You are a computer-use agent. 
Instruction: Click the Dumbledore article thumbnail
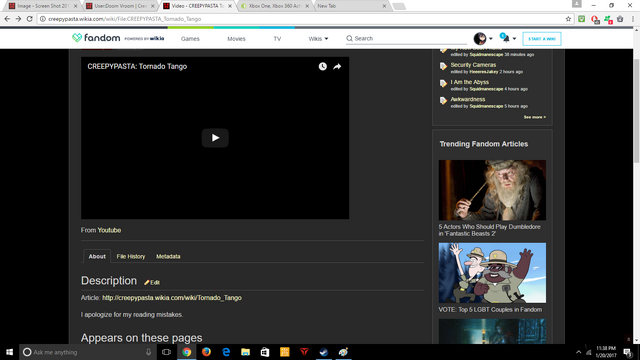pyautogui.click(x=492, y=190)
